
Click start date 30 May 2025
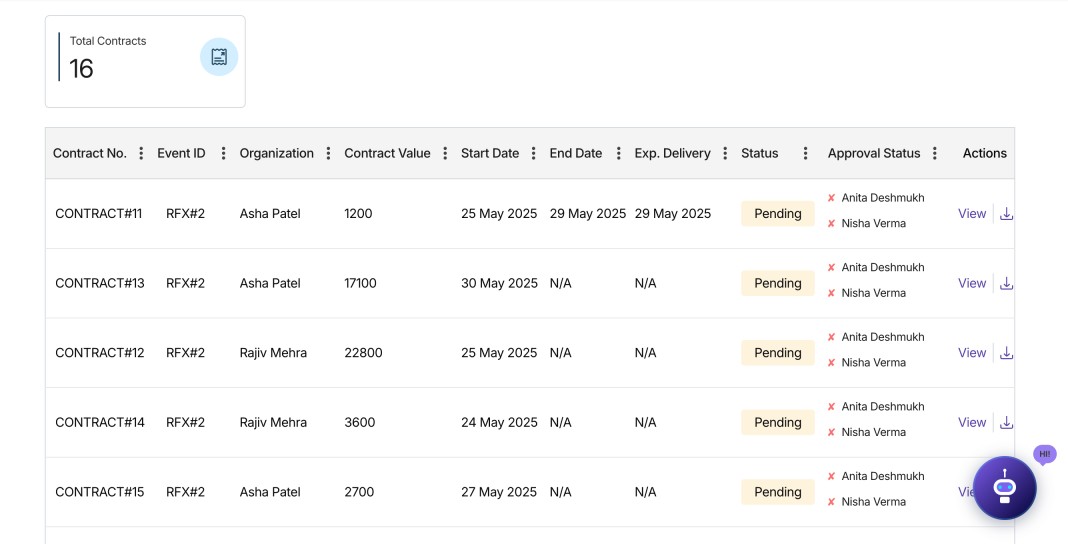499,283
